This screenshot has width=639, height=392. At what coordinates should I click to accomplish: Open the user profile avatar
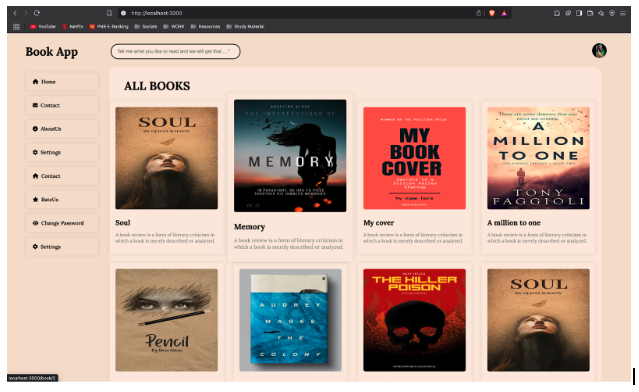[x=599, y=51]
